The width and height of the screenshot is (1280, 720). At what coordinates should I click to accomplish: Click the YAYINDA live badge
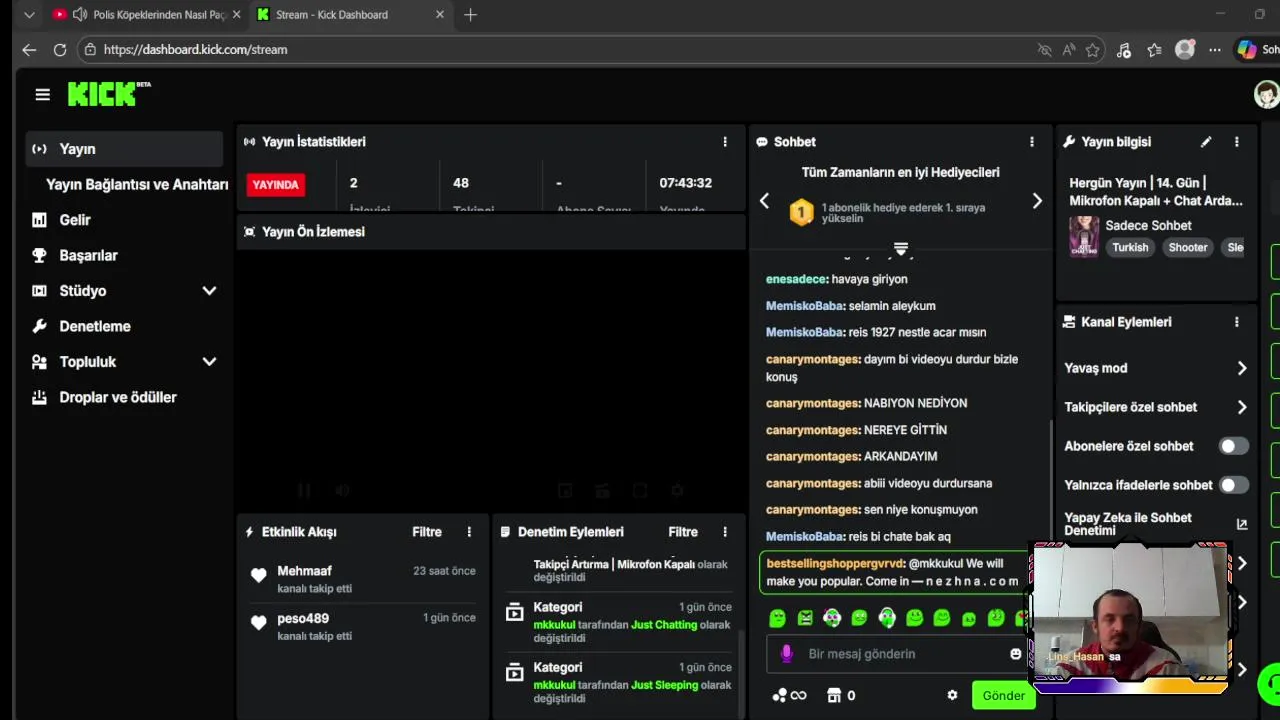coord(275,185)
